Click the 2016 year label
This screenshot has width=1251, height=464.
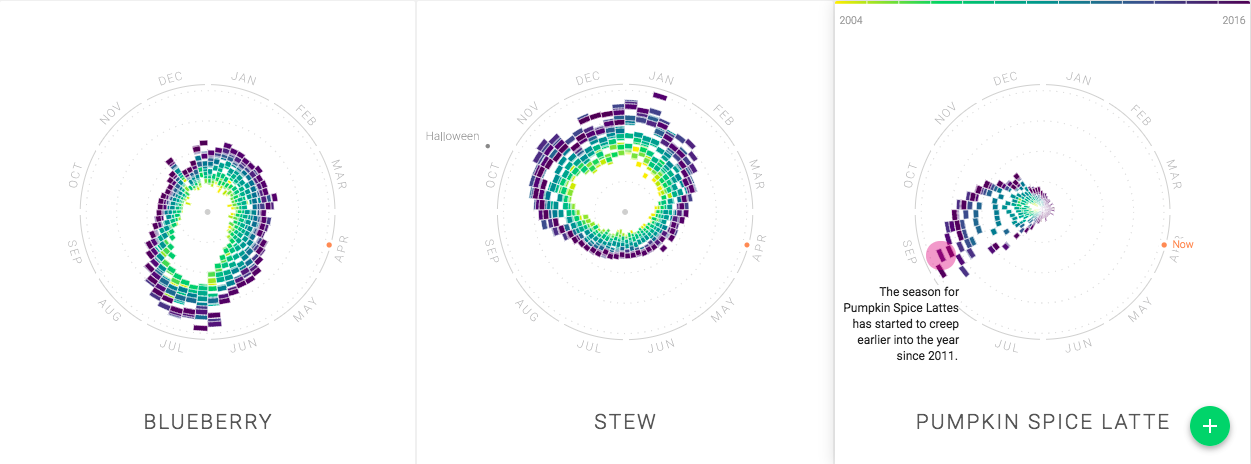[x=1234, y=20]
